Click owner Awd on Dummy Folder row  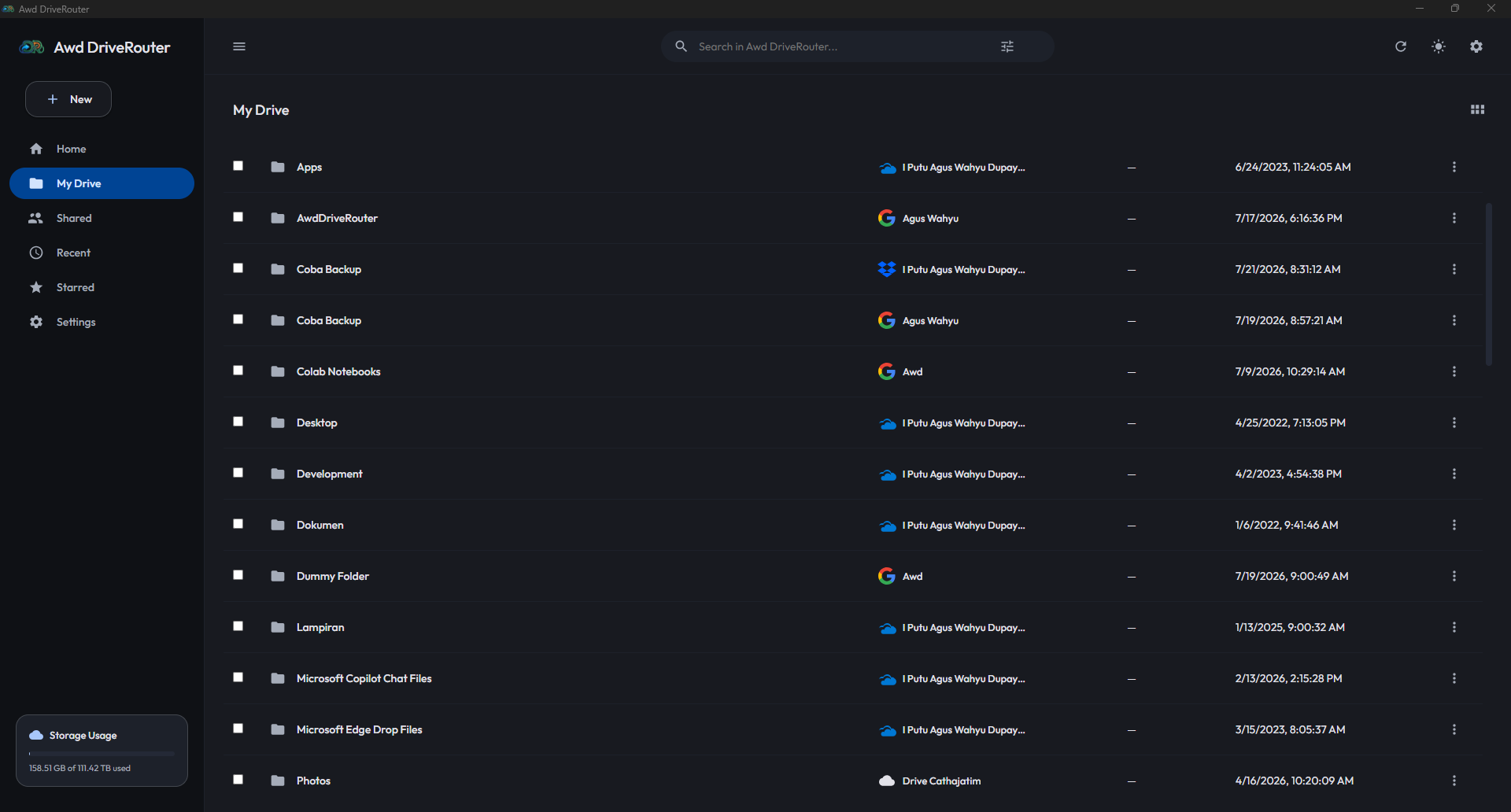tap(913, 576)
